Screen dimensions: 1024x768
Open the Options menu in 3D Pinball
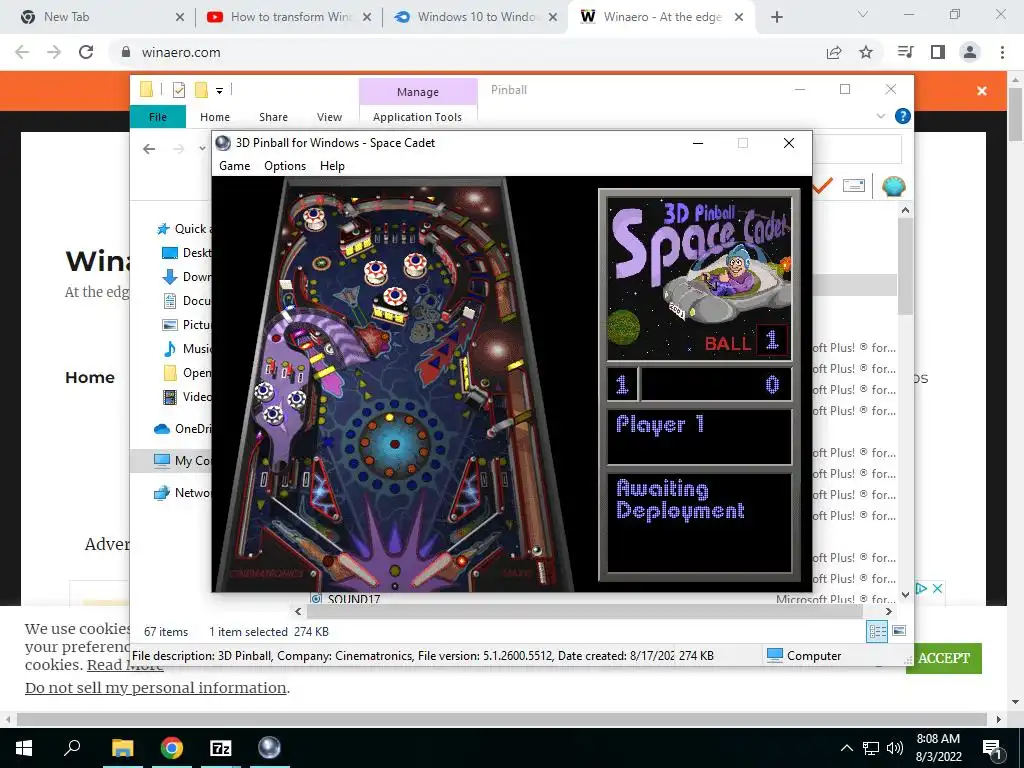click(285, 166)
